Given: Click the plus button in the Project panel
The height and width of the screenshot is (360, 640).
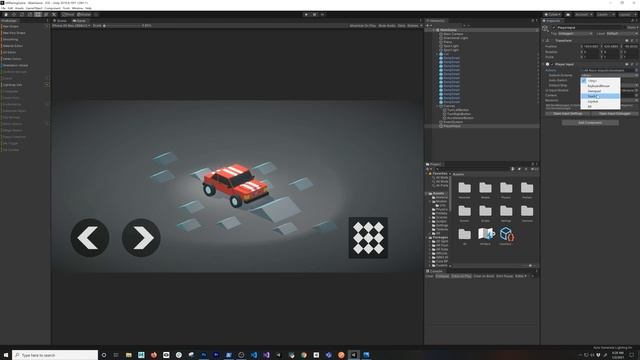Looking at the screenshot, I should (x=428, y=169).
